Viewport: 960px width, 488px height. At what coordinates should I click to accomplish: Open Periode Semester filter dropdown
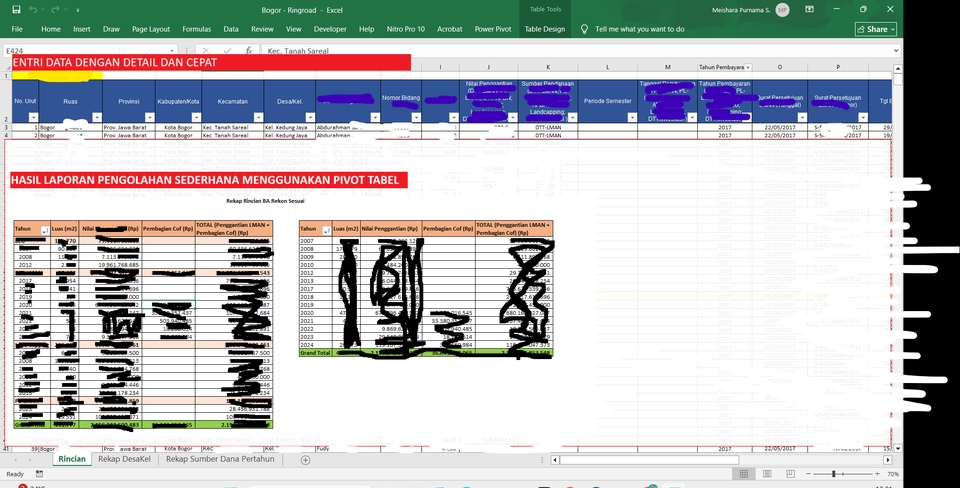[632, 117]
